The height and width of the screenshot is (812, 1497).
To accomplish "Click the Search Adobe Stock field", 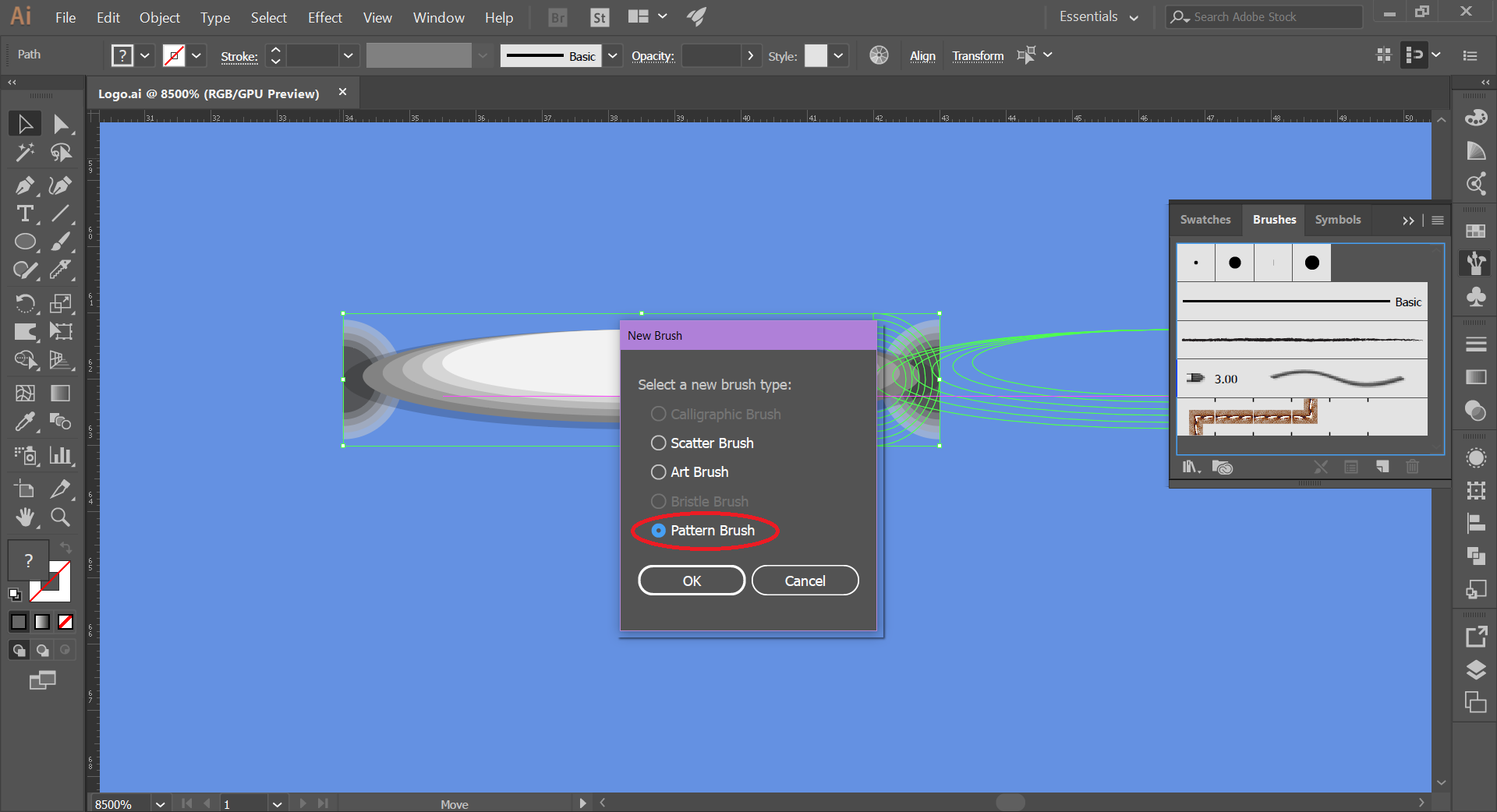I will (x=1264, y=17).
